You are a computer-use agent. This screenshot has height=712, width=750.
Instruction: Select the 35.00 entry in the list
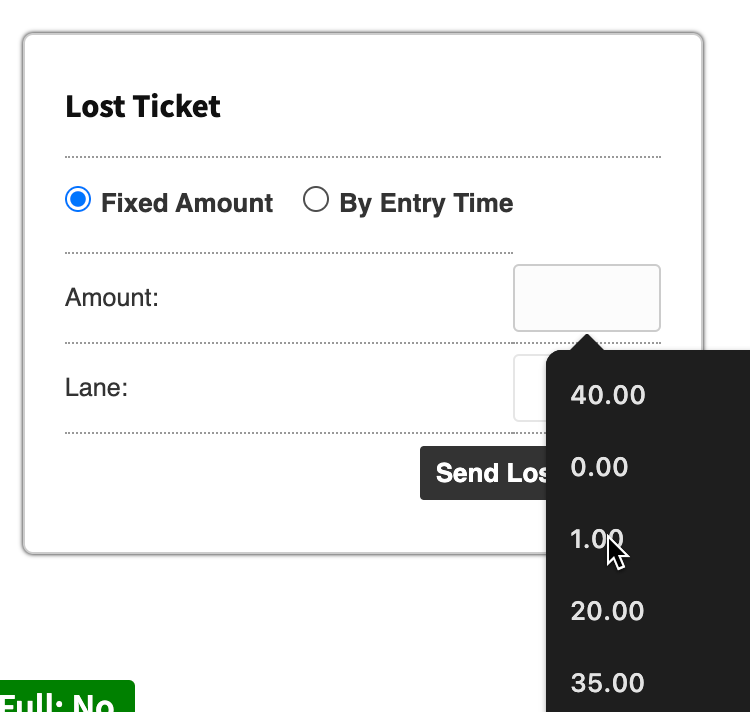pos(607,683)
